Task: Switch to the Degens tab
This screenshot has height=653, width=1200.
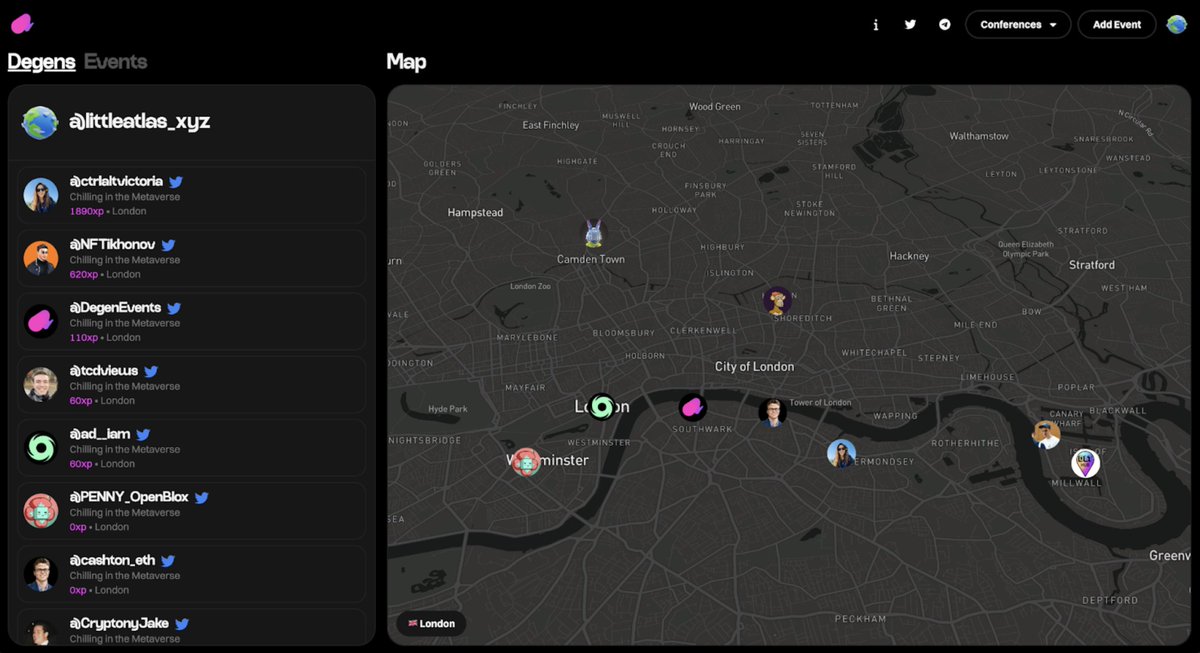Action: click(x=41, y=62)
